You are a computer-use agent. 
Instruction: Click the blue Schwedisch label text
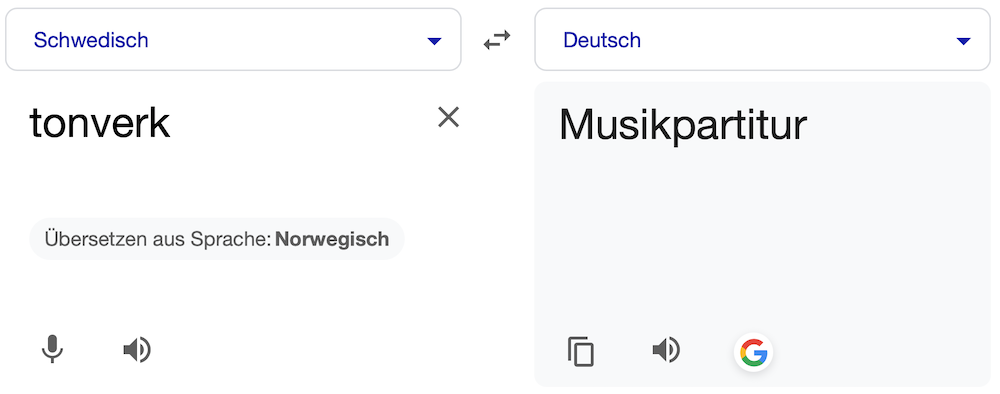point(91,40)
